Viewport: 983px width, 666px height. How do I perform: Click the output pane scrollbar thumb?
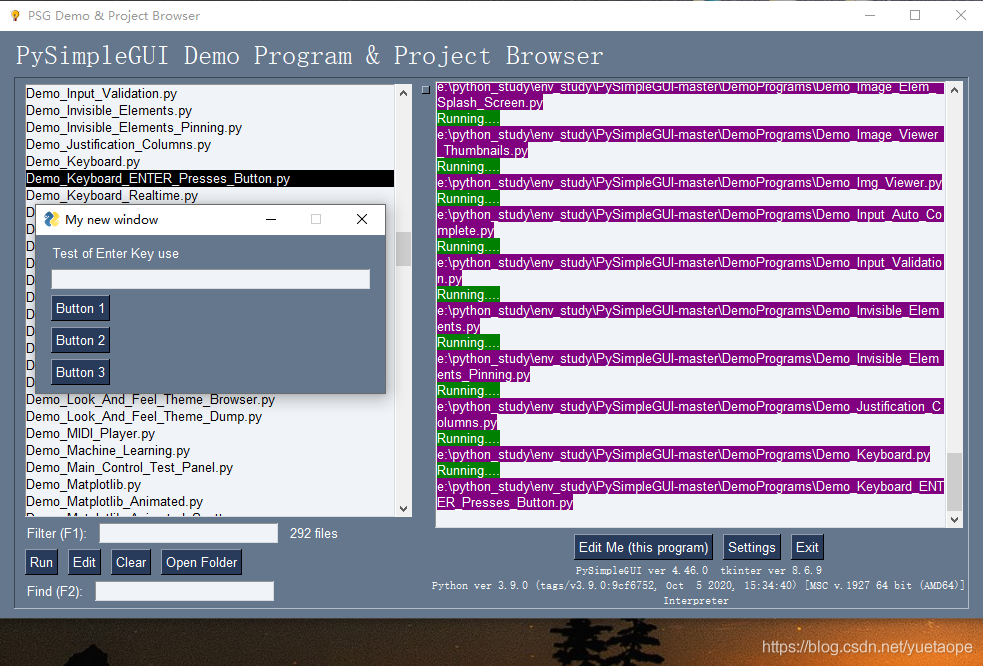click(954, 482)
